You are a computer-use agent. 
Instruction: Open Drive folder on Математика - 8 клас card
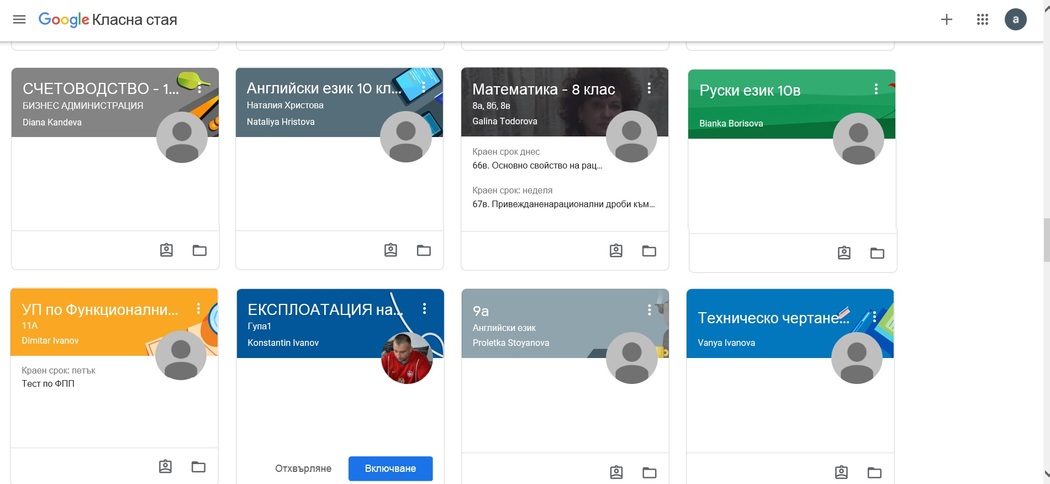649,251
